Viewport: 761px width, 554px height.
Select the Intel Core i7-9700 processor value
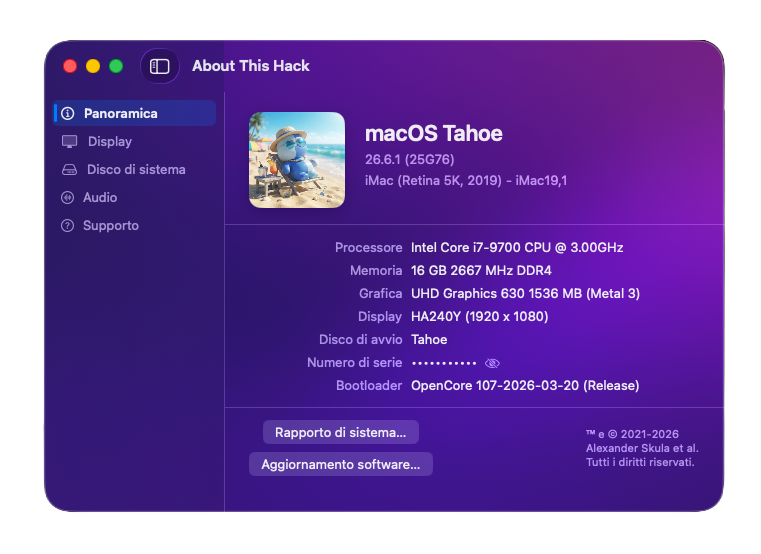[517, 248]
